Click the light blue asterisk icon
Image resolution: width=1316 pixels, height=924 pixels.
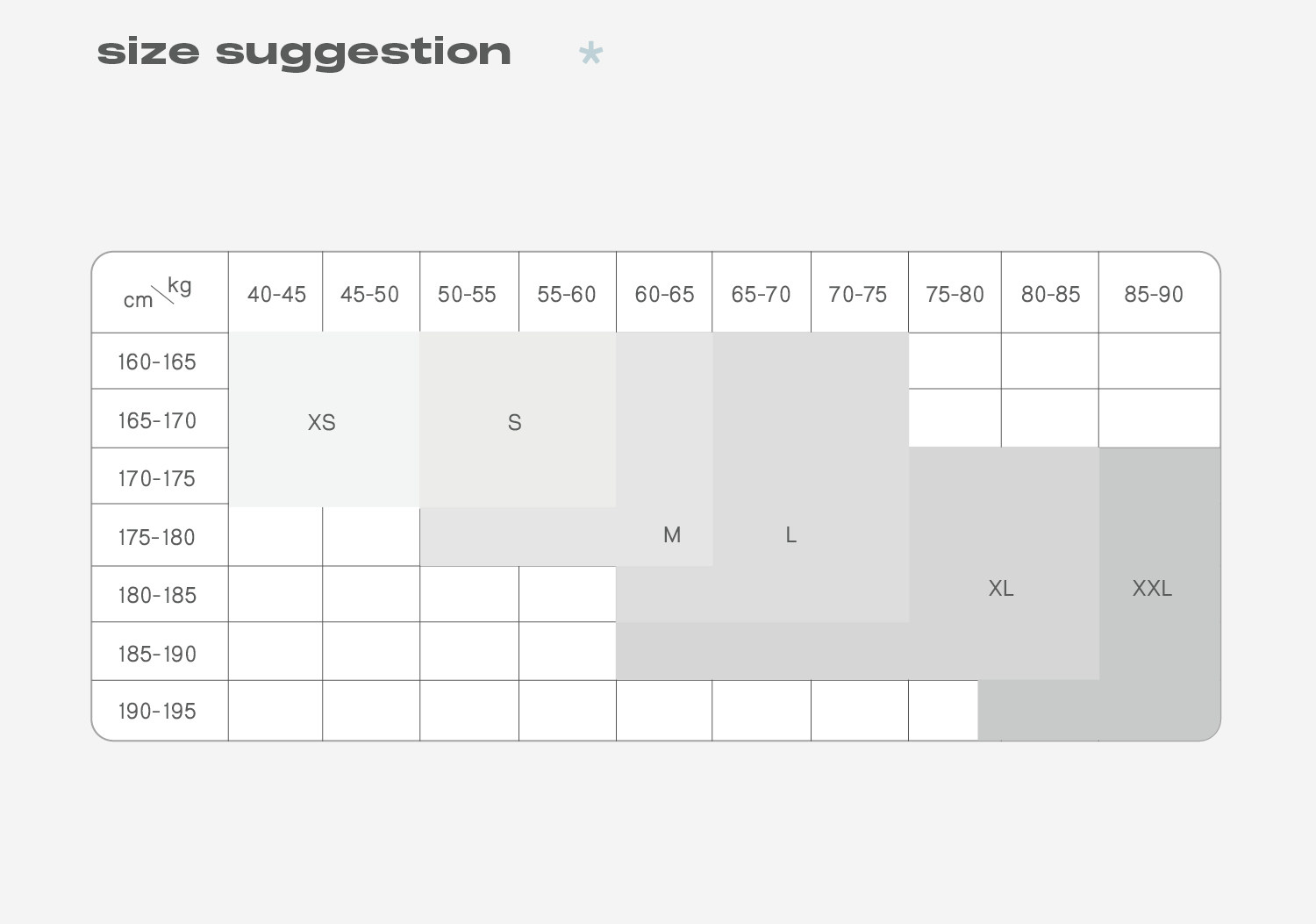pyautogui.click(x=591, y=54)
